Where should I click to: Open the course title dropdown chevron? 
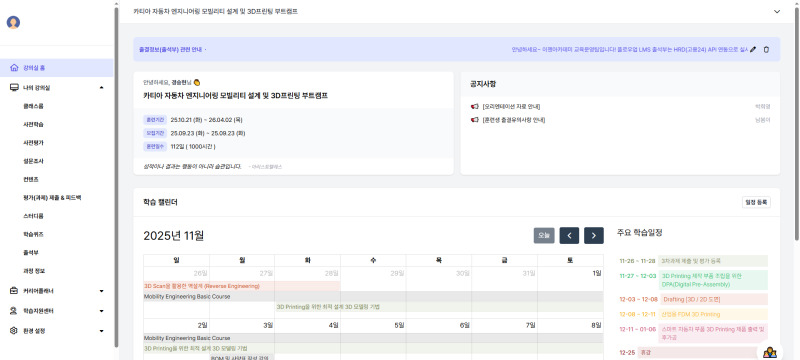click(x=777, y=11)
